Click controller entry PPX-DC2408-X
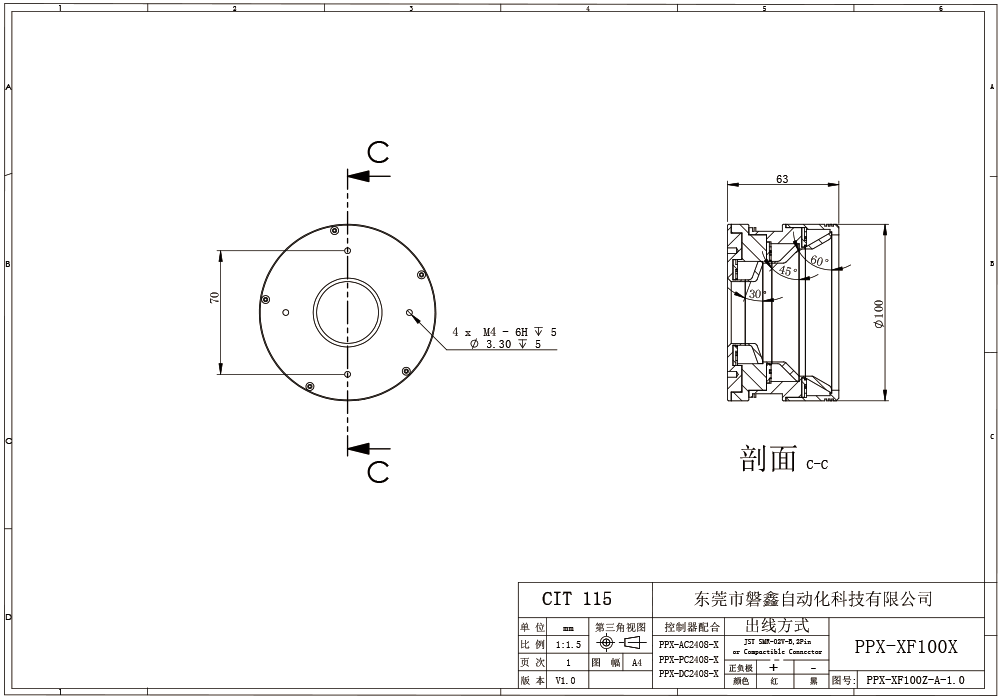 click(688, 674)
